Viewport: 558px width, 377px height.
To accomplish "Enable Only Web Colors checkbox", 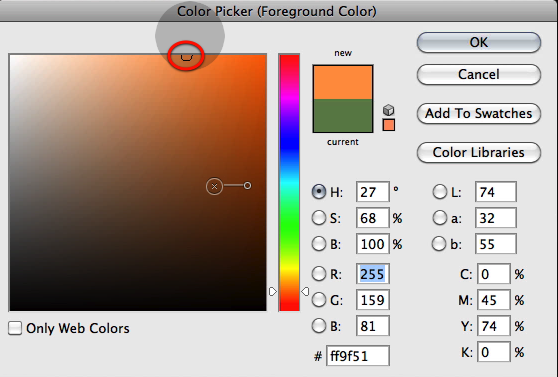I will 15,328.
